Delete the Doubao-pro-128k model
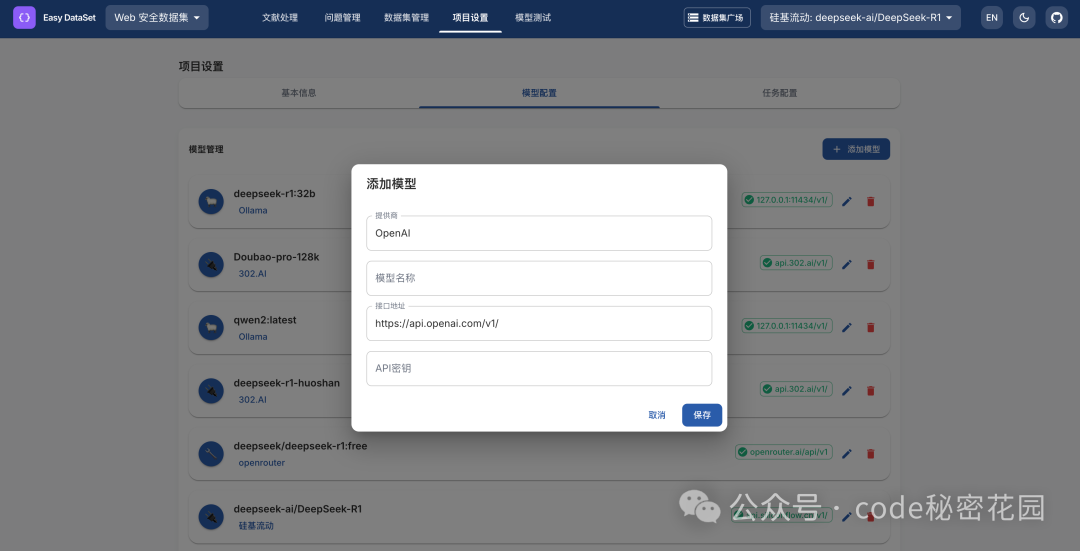This screenshot has width=1080, height=551. click(x=871, y=264)
